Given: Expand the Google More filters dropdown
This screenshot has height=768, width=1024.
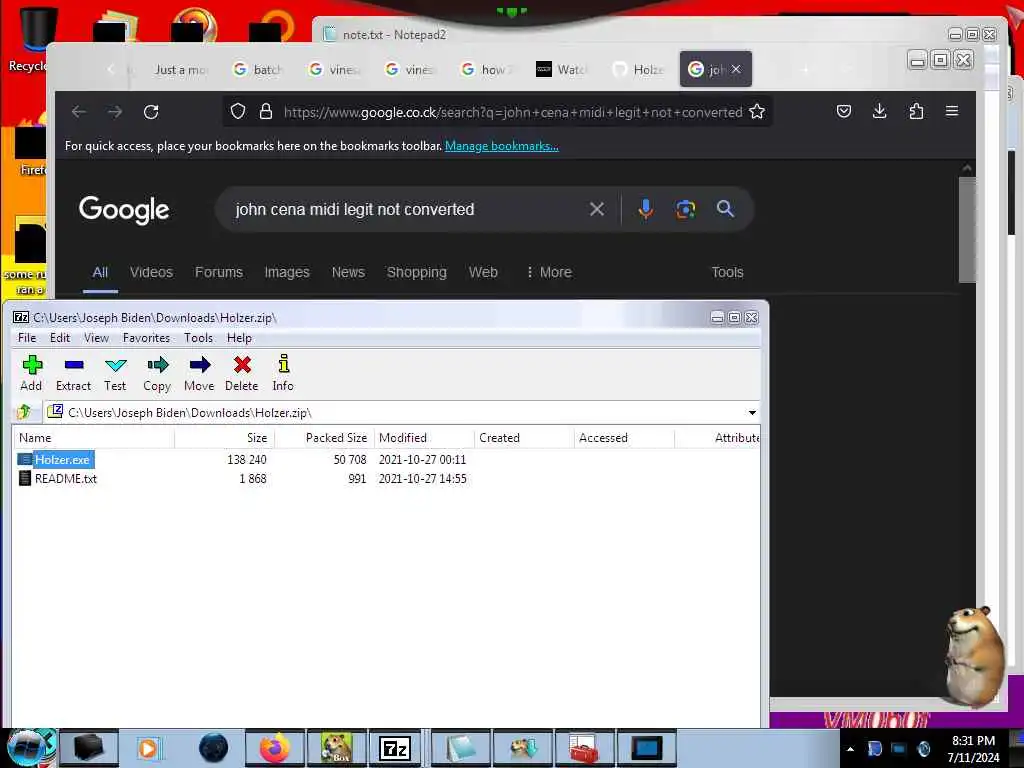Looking at the screenshot, I should [549, 272].
